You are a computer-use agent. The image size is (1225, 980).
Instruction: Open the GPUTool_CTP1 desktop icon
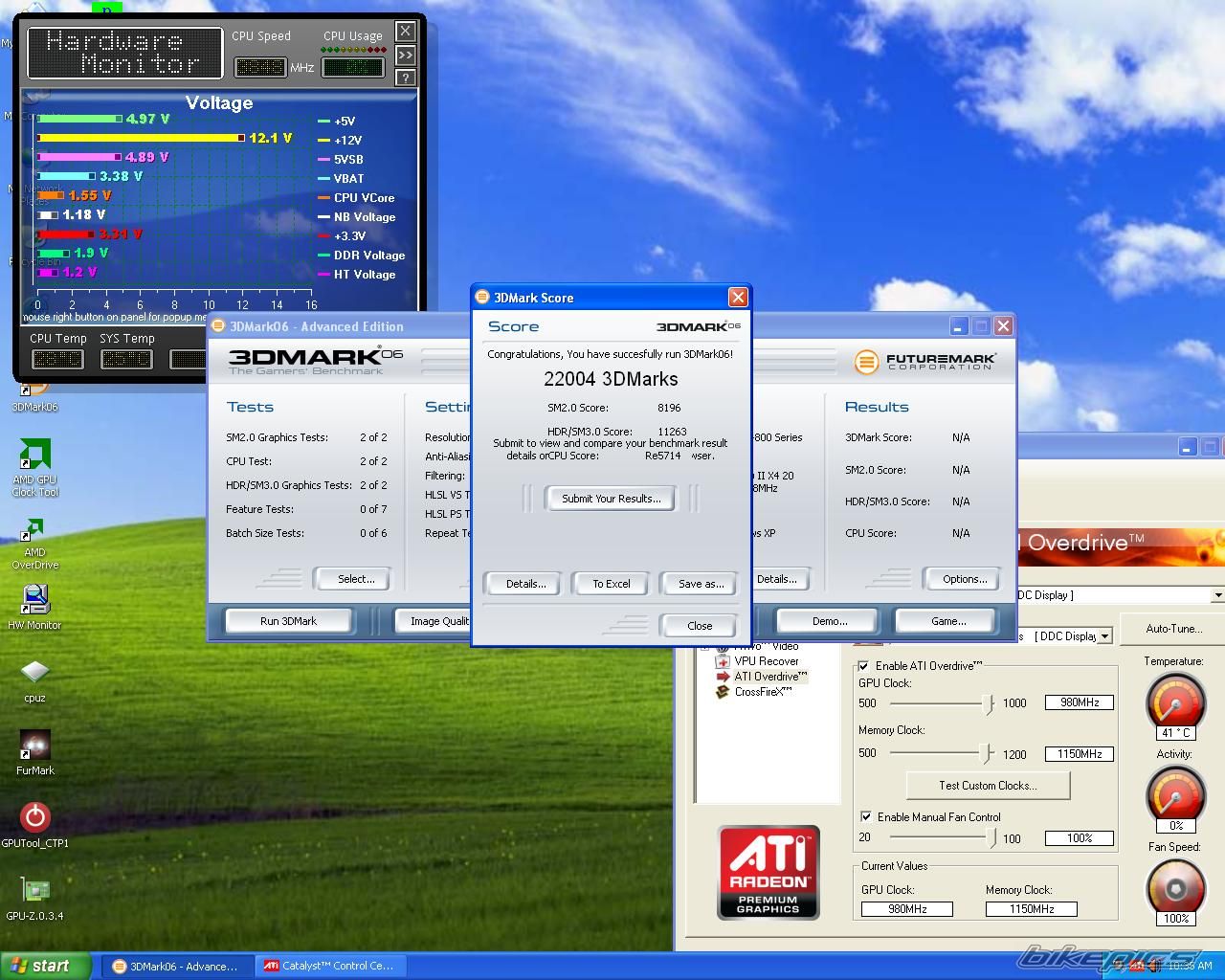click(34, 824)
